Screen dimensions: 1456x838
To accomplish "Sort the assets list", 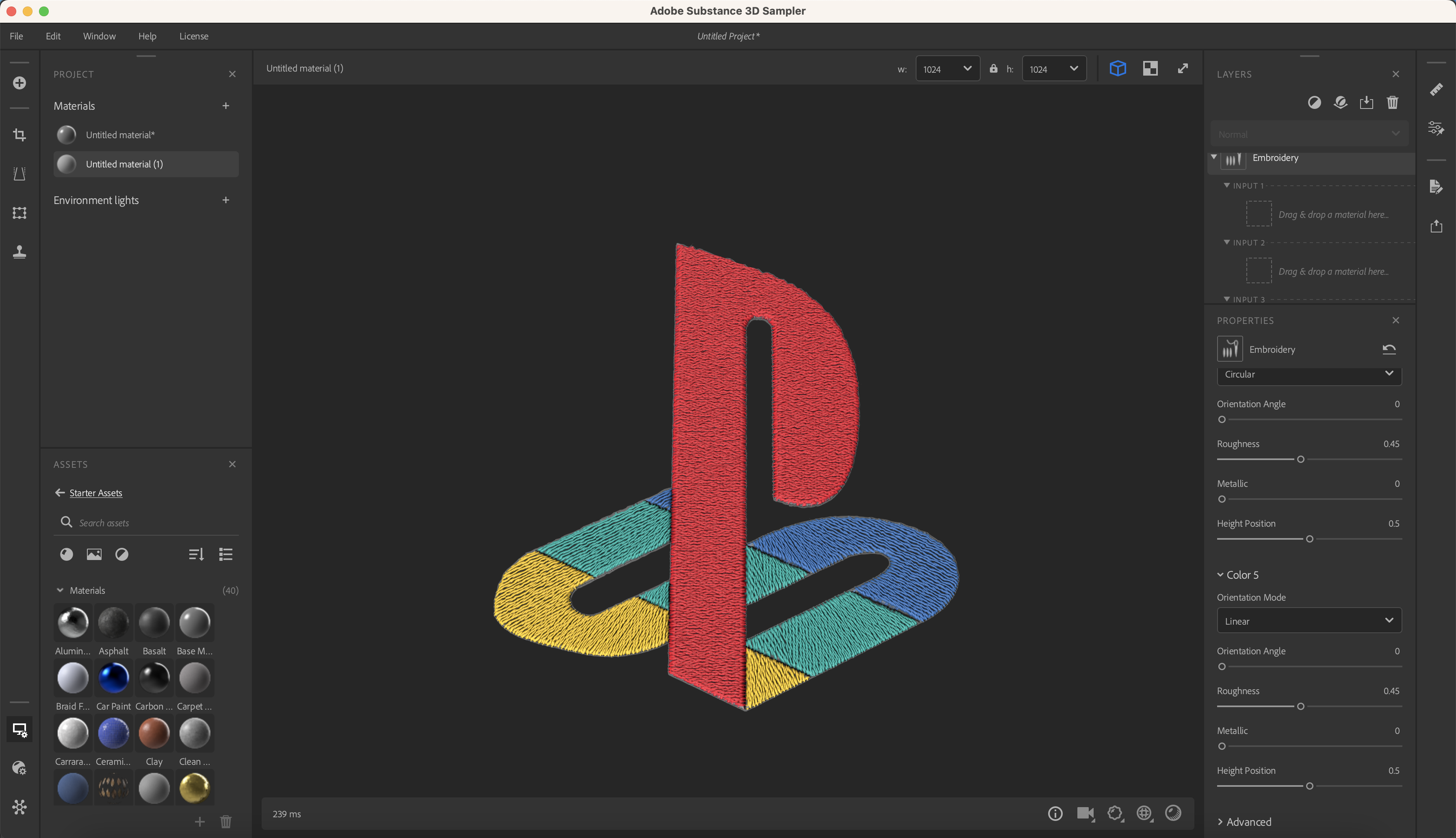I will tap(196, 554).
